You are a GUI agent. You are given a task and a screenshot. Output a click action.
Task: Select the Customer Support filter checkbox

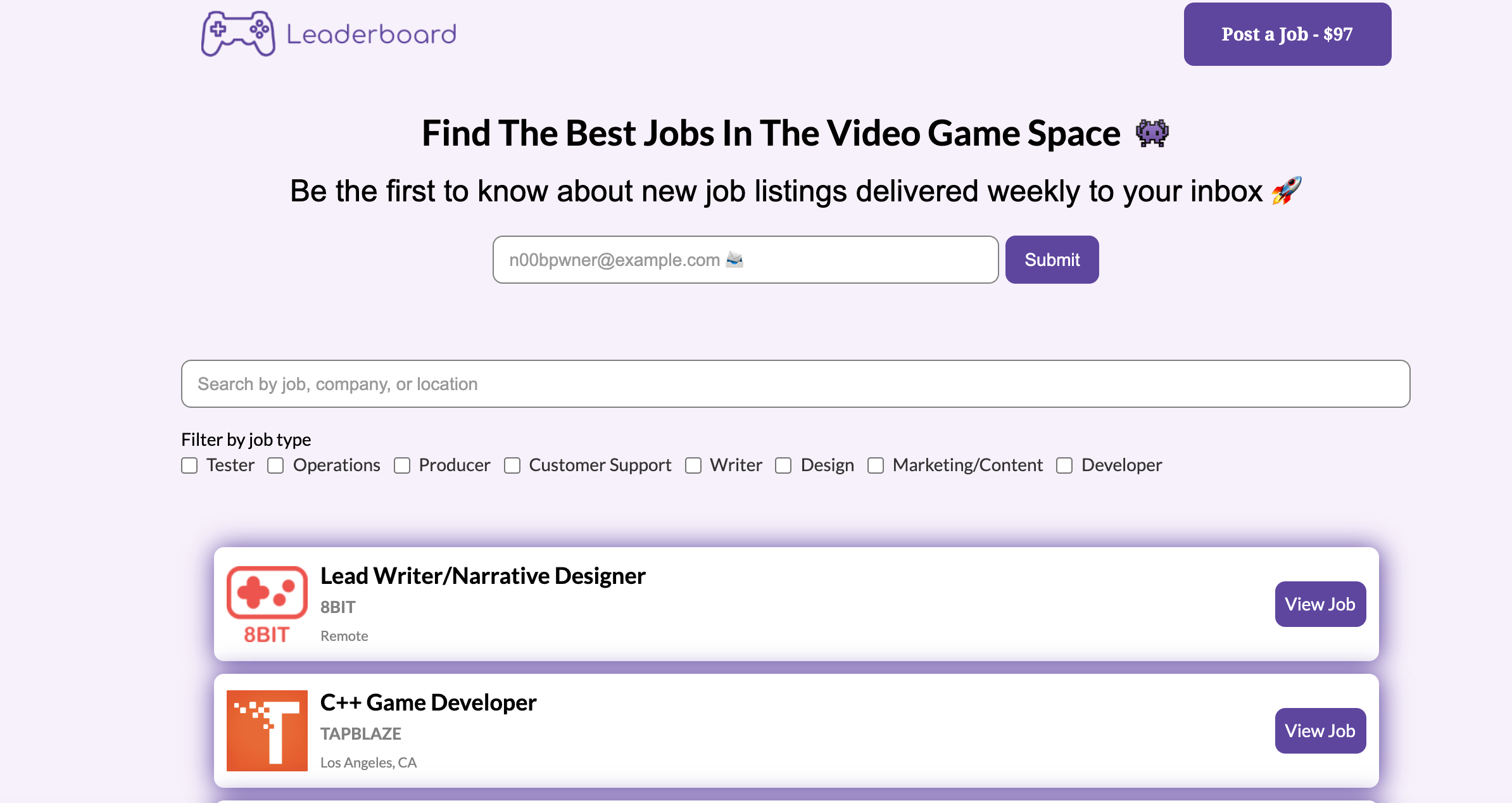tap(512, 465)
